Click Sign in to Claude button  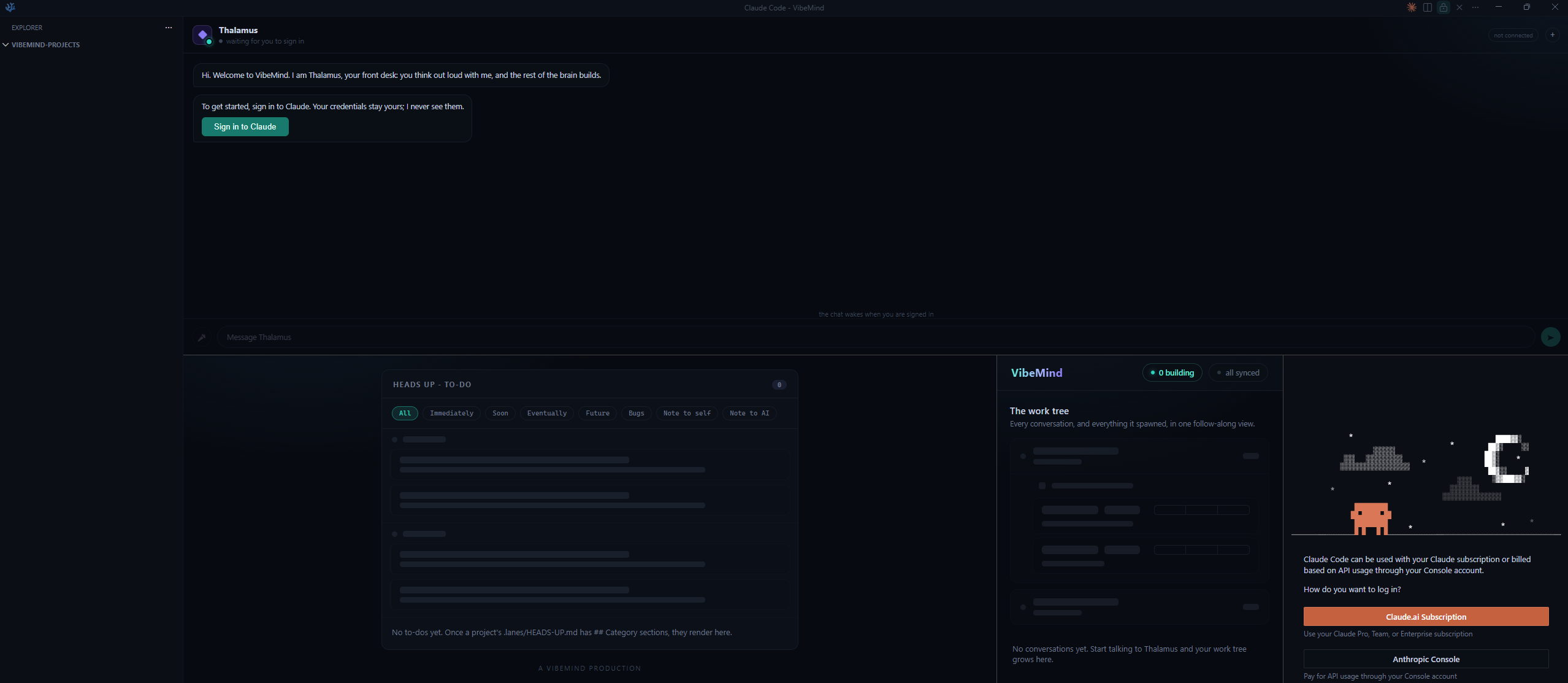(x=245, y=126)
